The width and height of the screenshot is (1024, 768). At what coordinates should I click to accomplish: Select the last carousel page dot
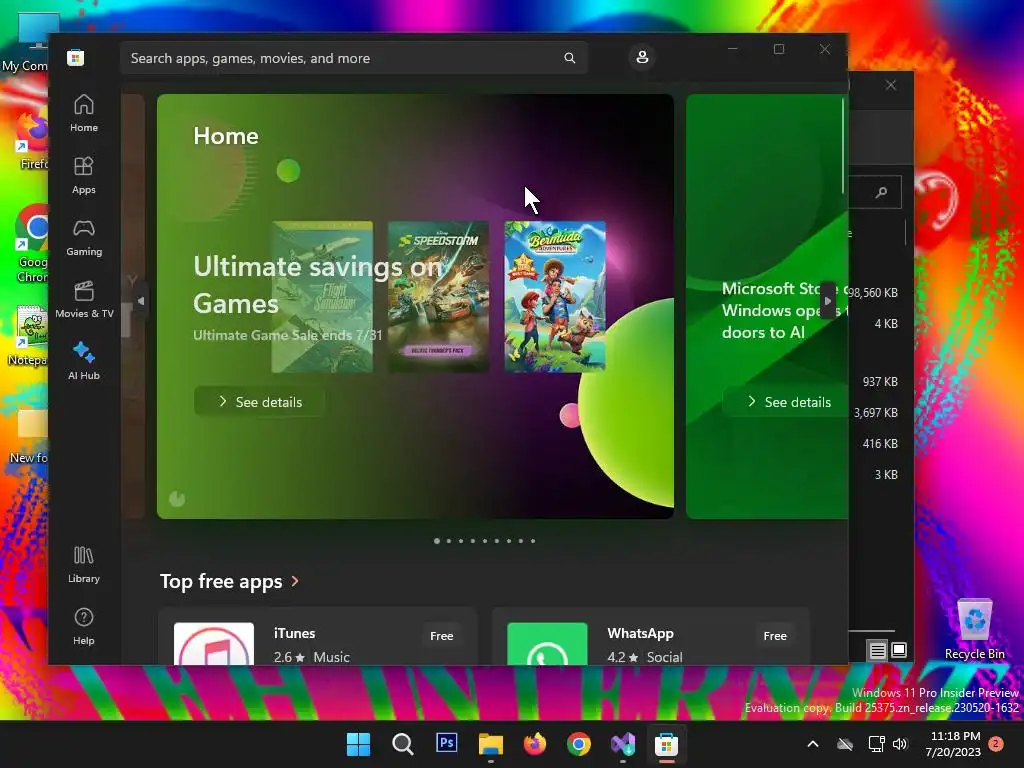click(533, 541)
